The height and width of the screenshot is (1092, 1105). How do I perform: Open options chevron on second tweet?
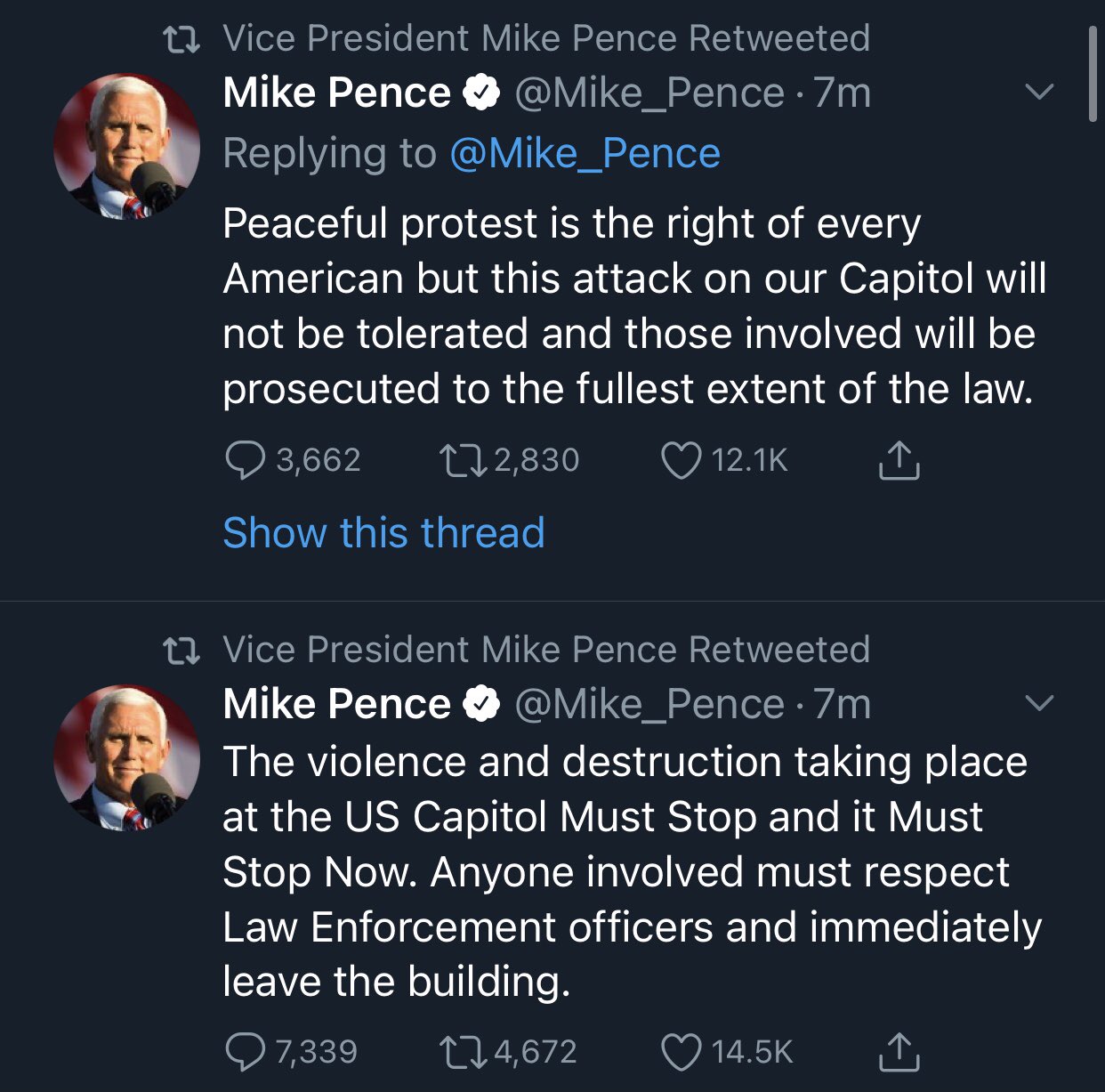click(1039, 703)
